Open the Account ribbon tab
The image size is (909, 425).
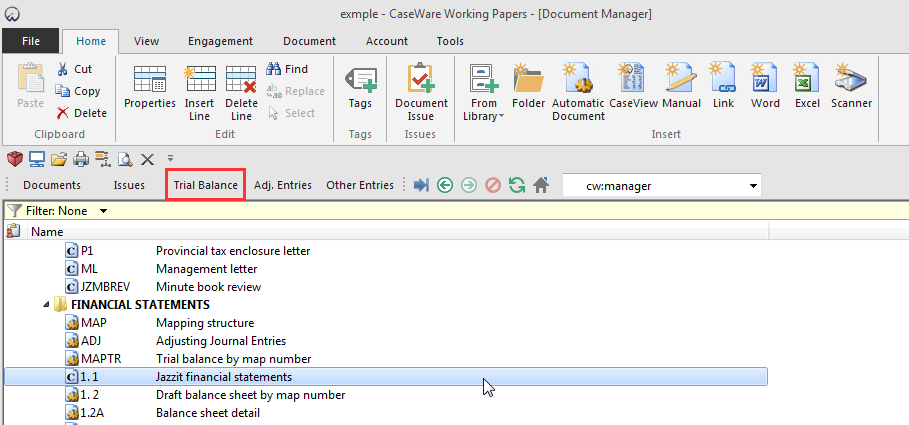click(387, 41)
